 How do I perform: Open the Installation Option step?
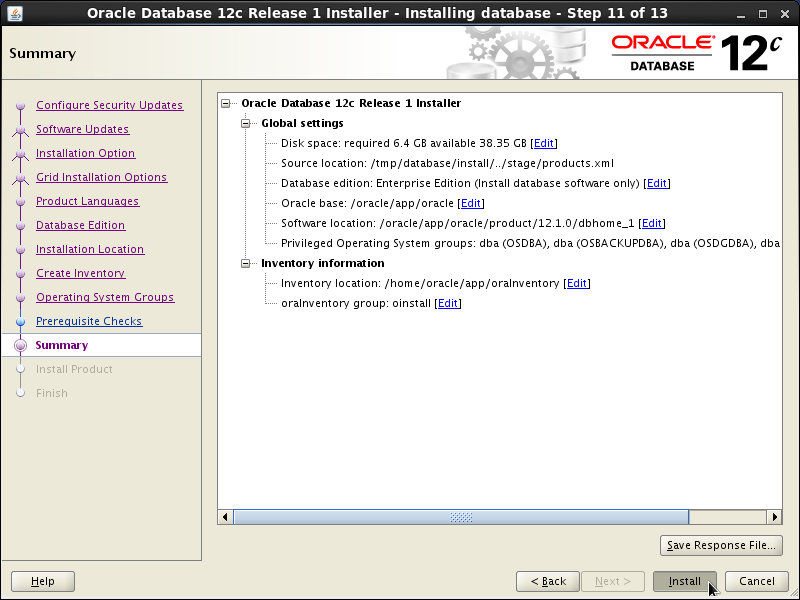pyautogui.click(x=86, y=153)
